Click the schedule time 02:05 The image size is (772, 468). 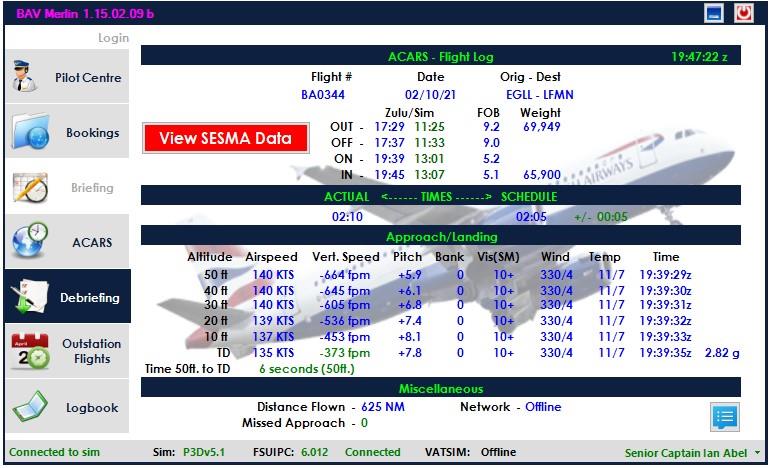click(531, 217)
